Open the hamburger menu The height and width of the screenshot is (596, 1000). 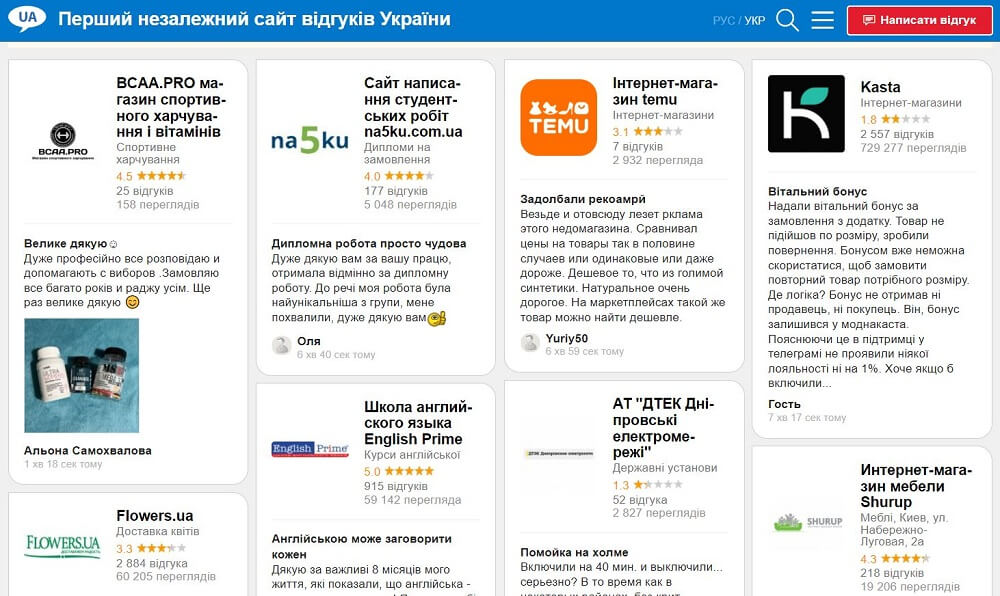821,18
